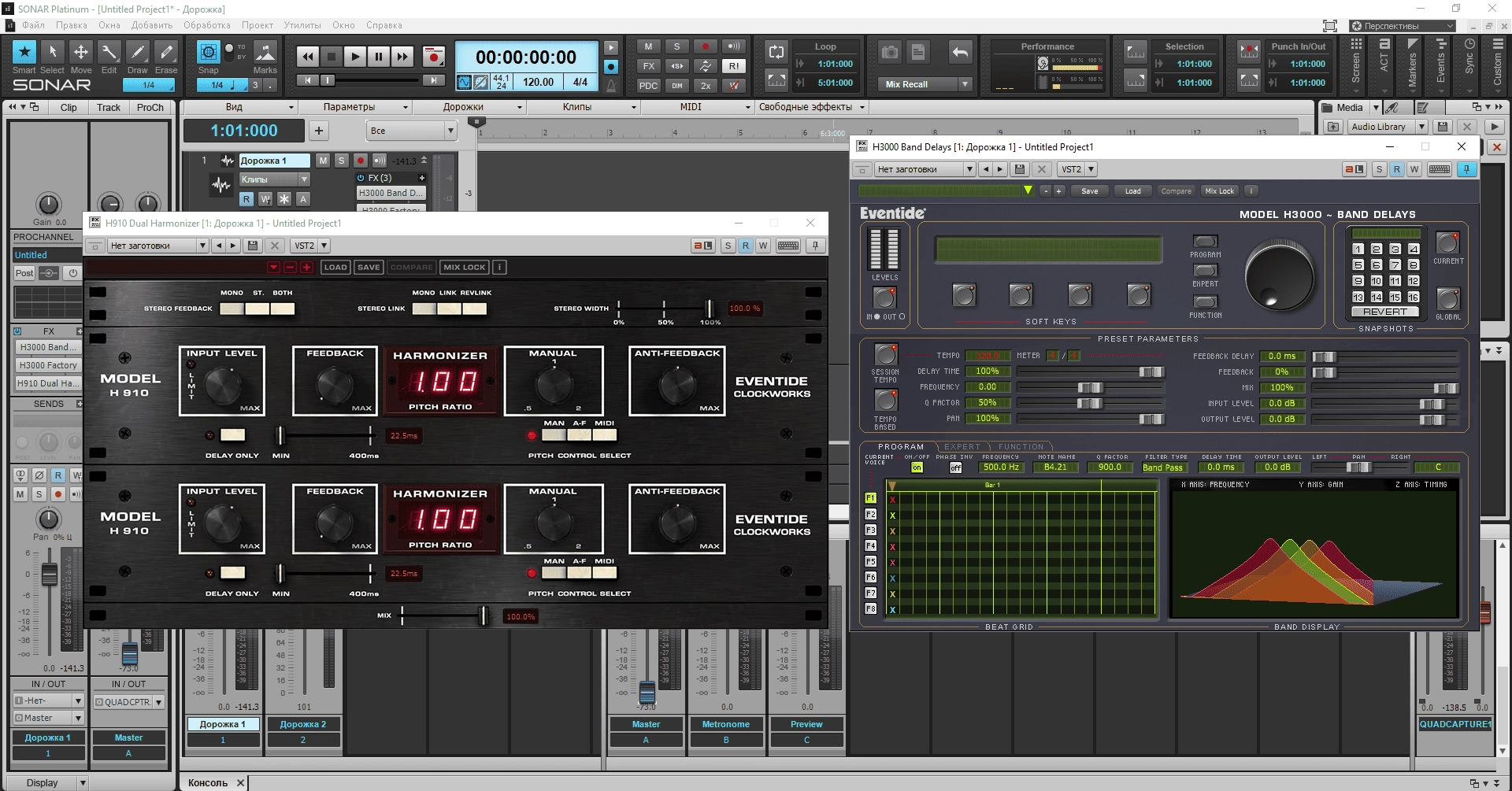The image size is (1512, 791).
Task: Click the transport Record button
Action: coord(433,56)
